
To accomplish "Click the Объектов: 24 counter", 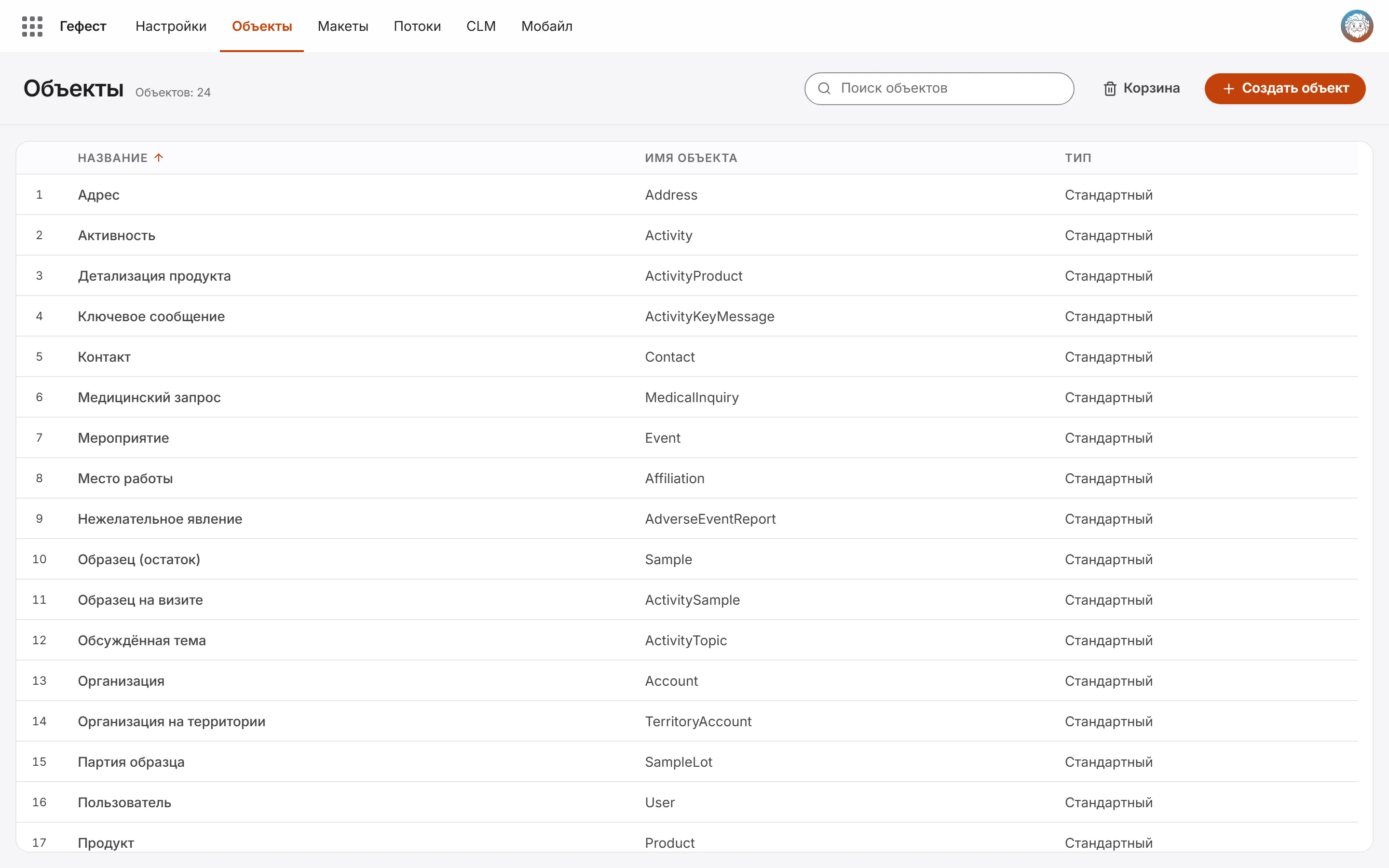I will pyautogui.click(x=173, y=93).
